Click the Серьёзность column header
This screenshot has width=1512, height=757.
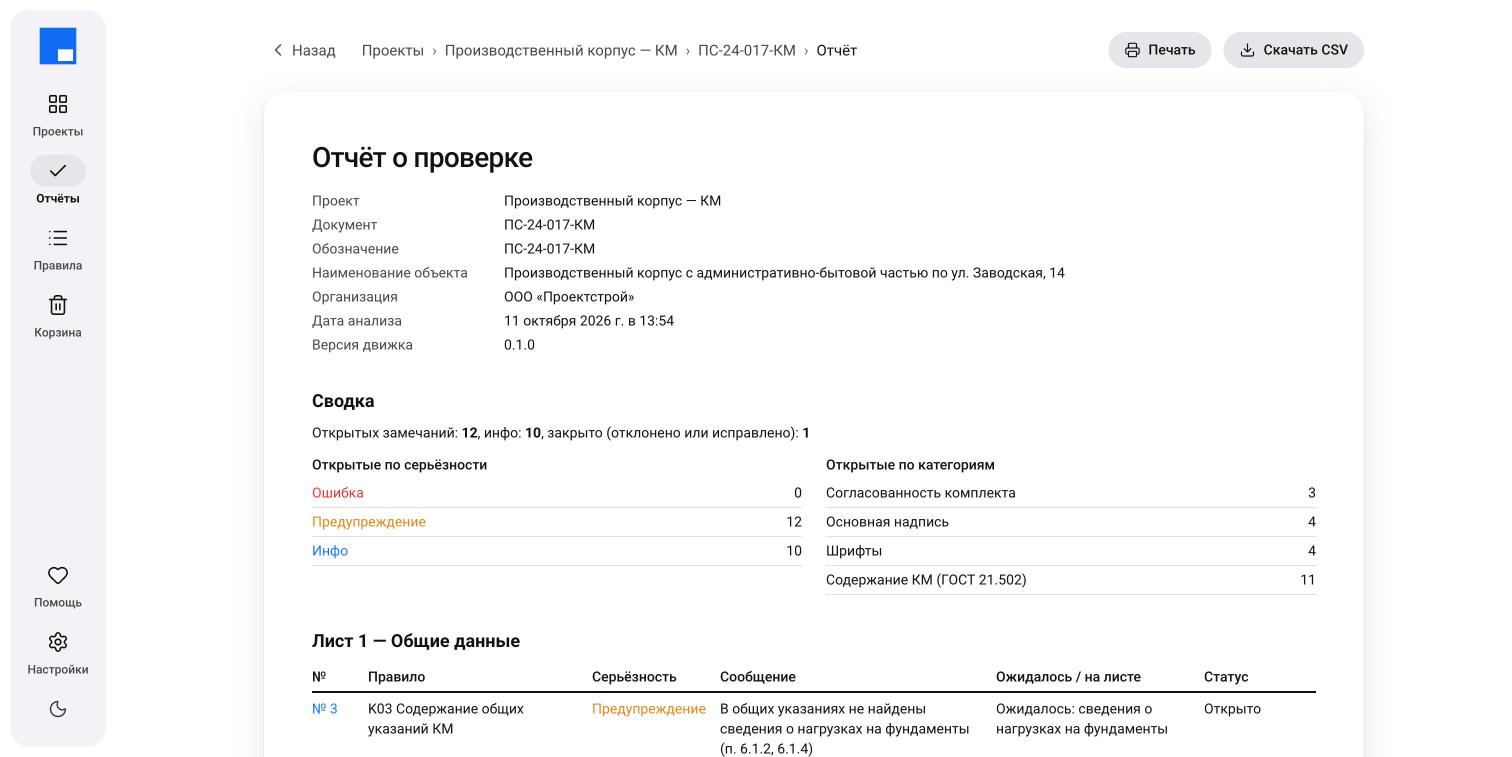pyautogui.click(x=634, y=677)
